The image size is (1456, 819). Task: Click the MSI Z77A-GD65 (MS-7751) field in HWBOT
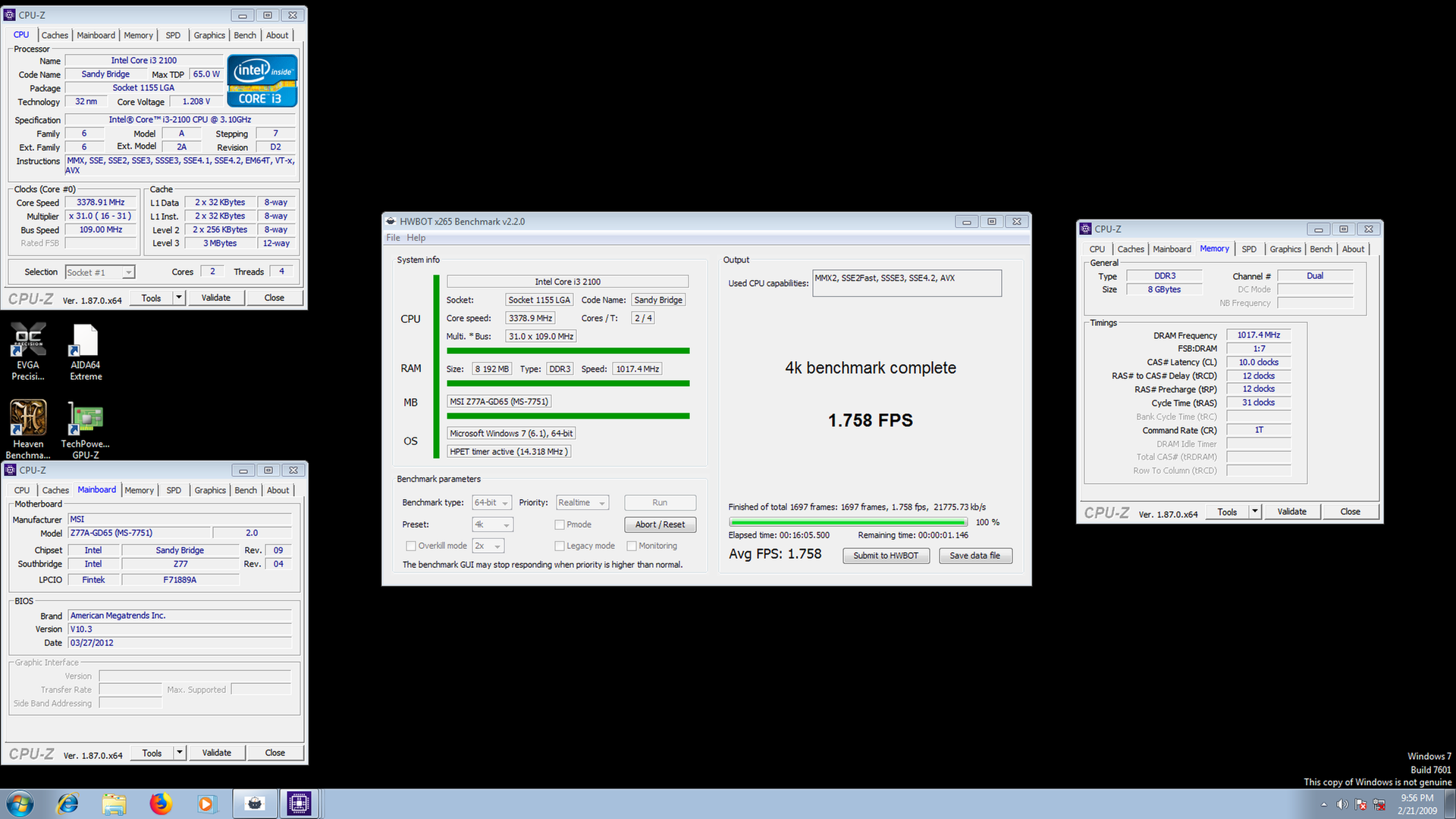(499, 402)
